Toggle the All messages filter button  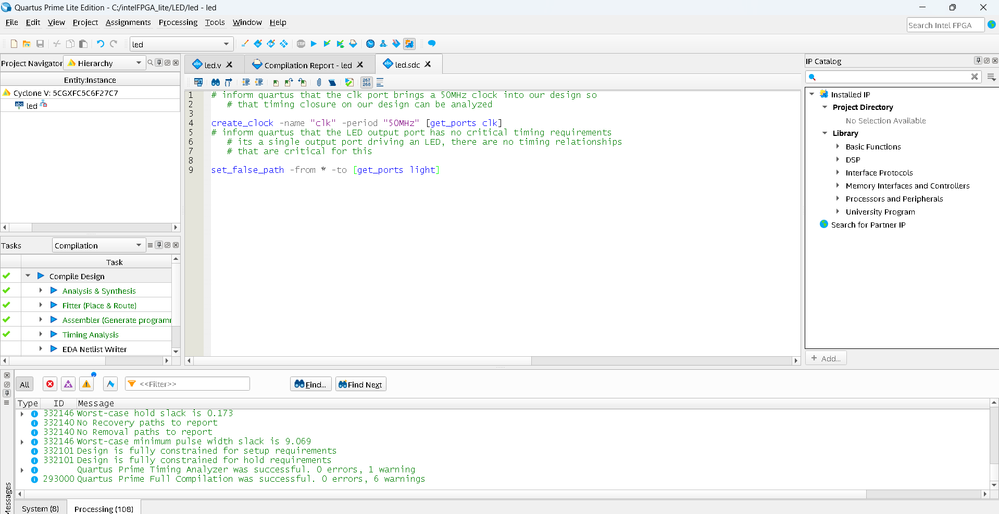[x=24, y=384]
